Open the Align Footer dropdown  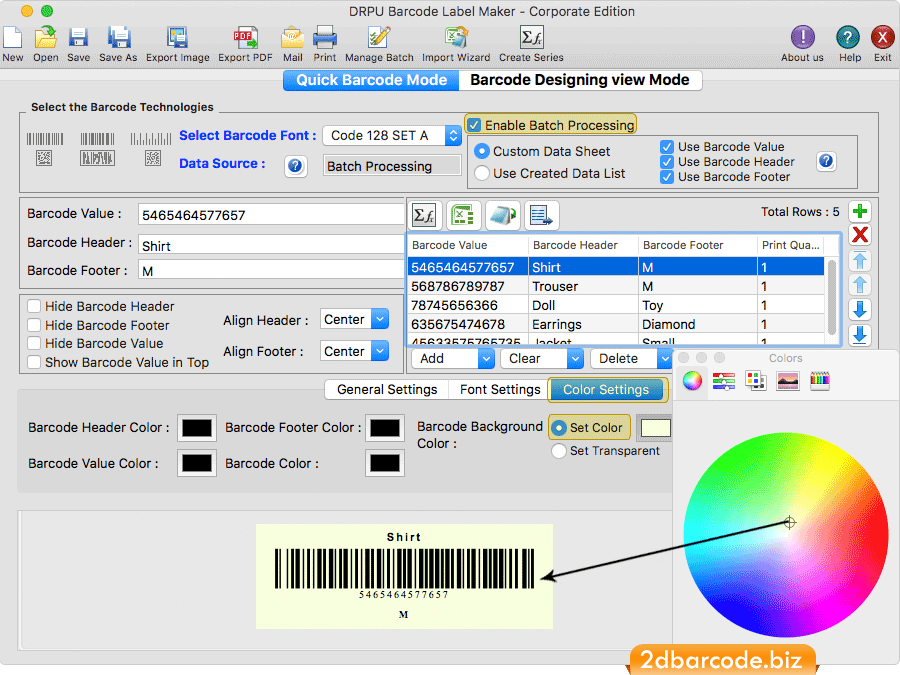pos(354,351)
